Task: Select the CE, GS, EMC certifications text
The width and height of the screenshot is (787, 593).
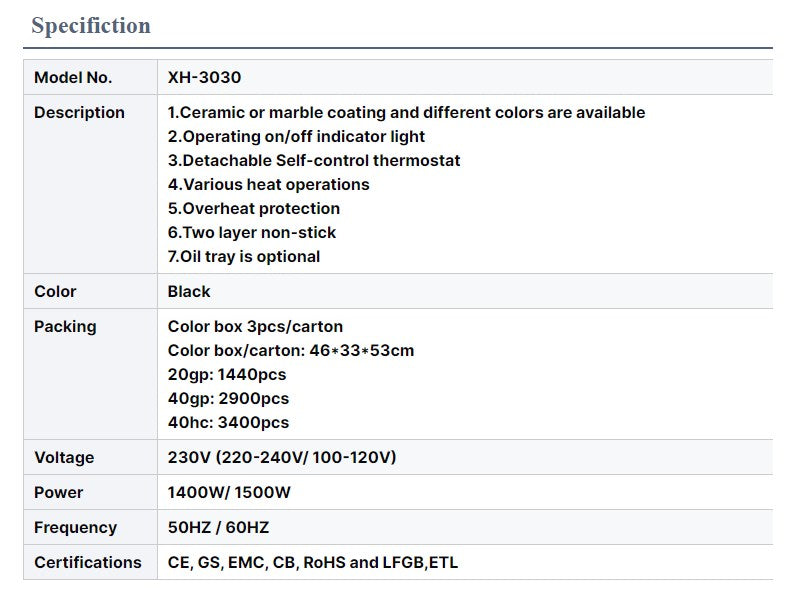Action: click(313, 563)
